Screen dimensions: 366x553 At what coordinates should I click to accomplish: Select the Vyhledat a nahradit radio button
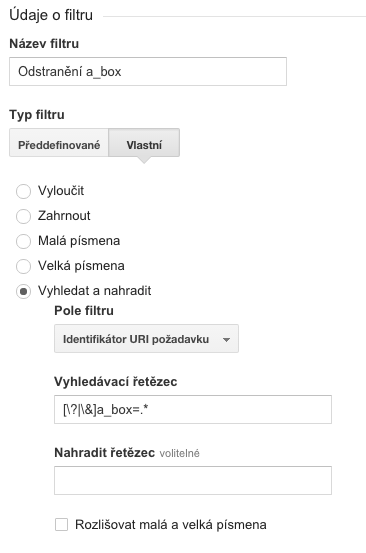[x=23, y=291]
